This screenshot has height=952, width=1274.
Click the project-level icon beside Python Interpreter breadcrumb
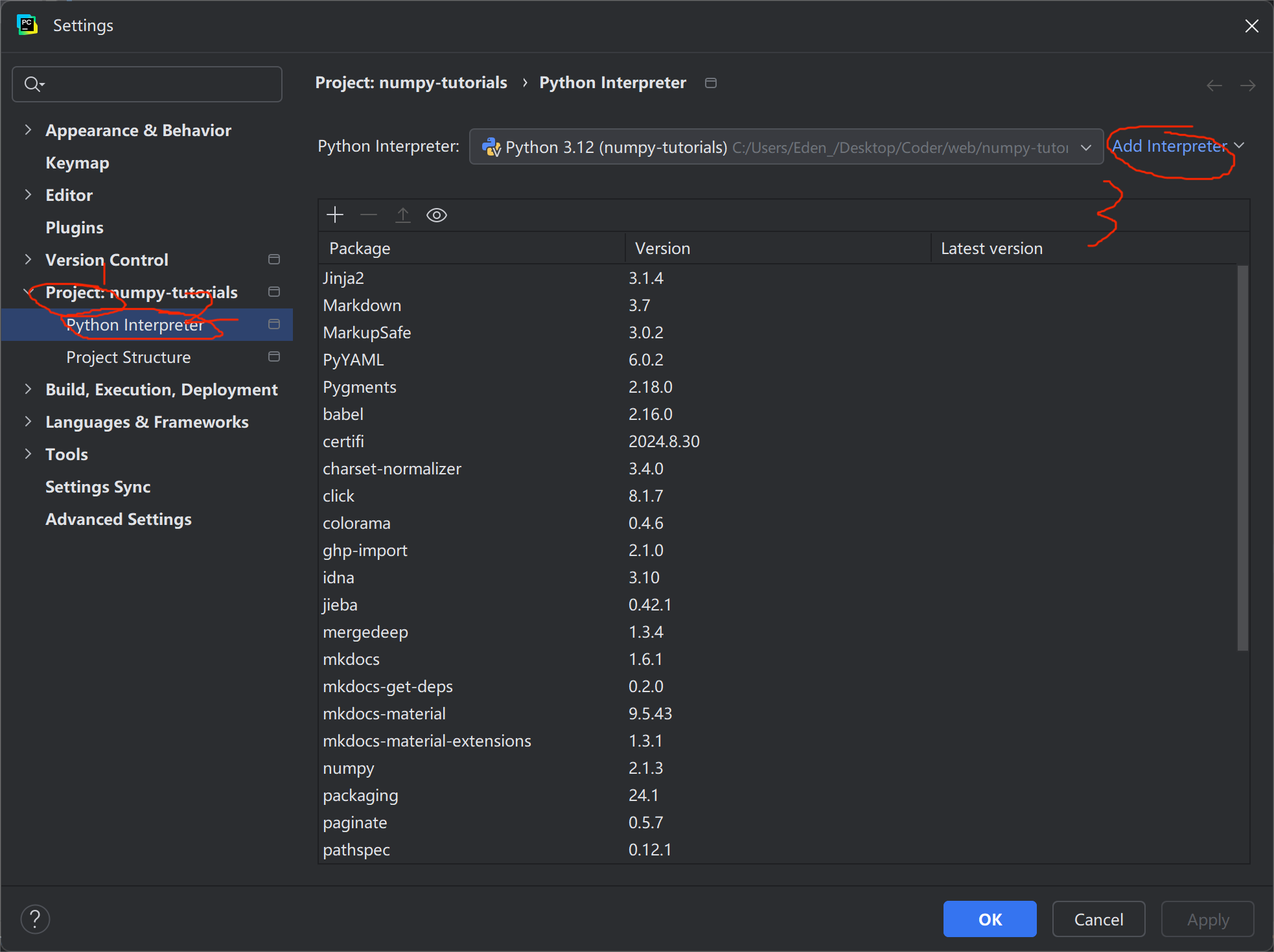711,83
